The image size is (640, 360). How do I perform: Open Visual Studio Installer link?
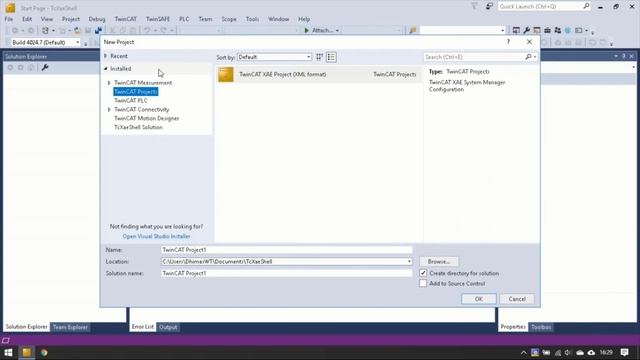tap(156, 236)
